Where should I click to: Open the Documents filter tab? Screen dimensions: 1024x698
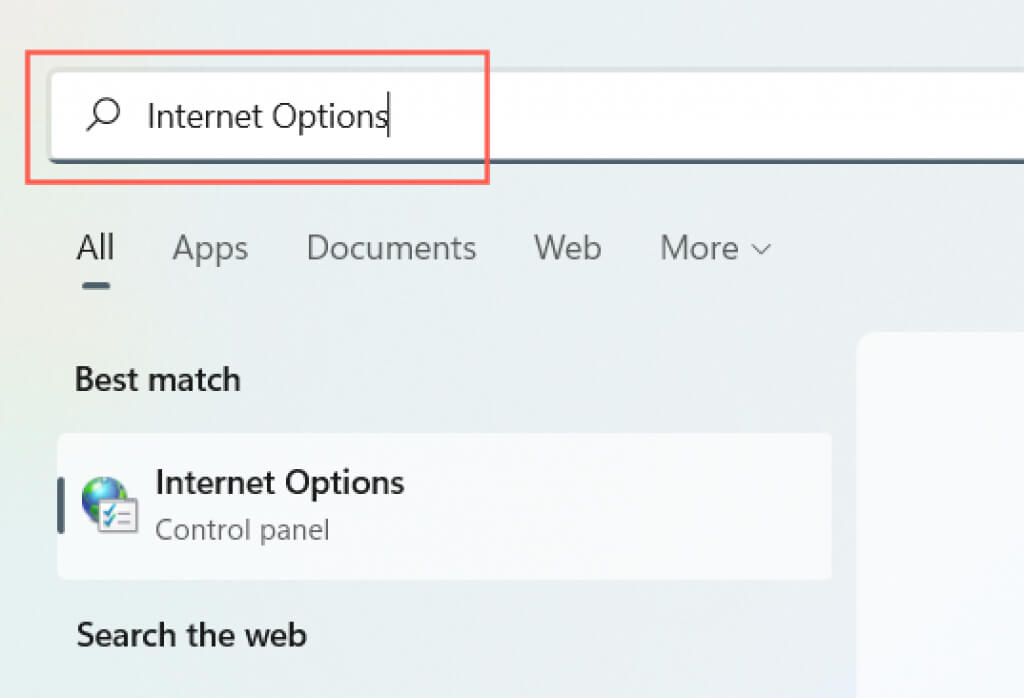(391, 248)
